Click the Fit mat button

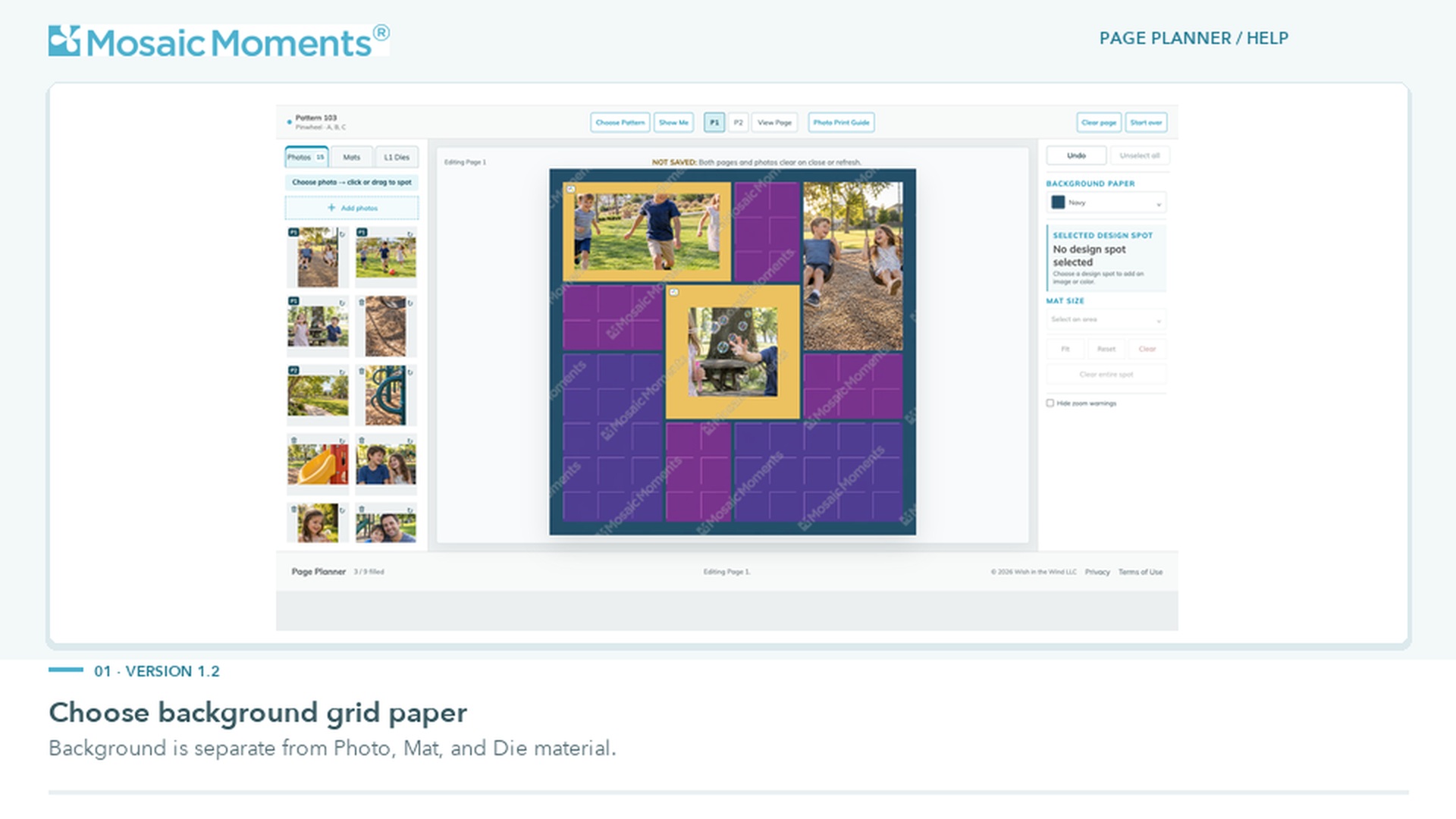pyautogui.click(x=1065, y=349)
